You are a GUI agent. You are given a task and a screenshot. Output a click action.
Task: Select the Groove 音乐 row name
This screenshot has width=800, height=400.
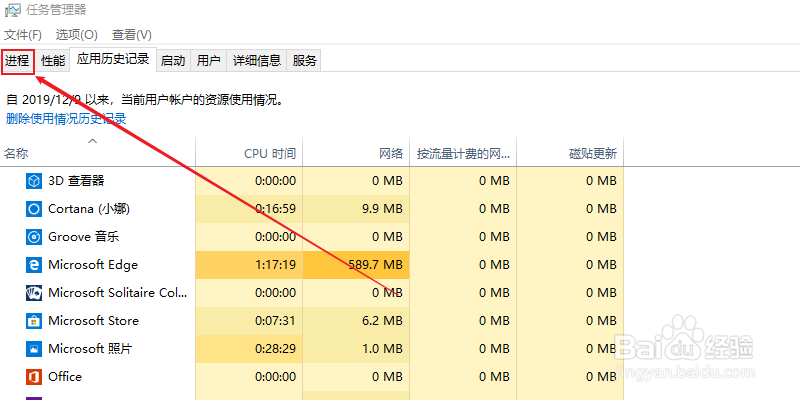click(84, 237)
